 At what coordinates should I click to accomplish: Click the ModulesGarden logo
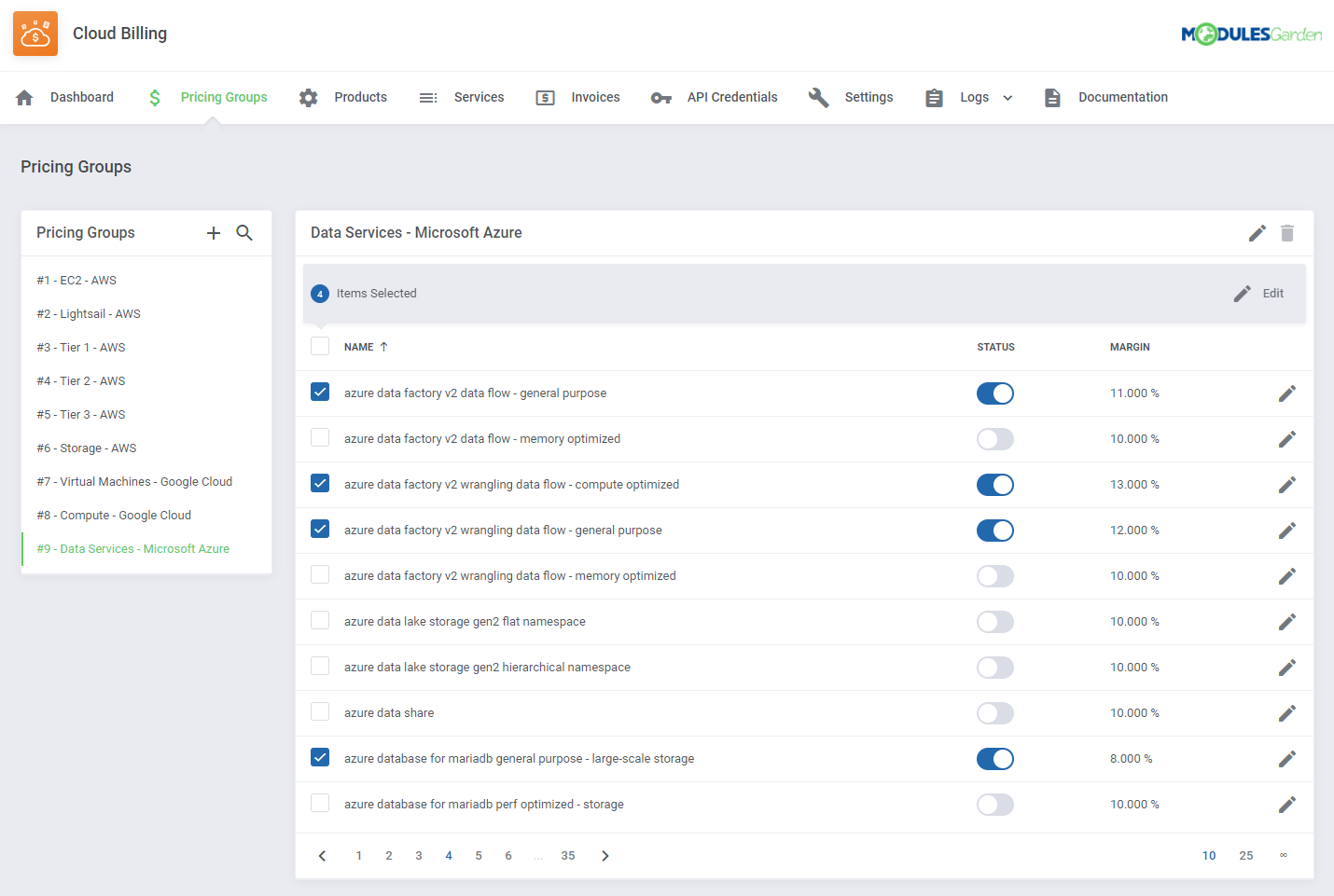click(x=1251, y=34)
